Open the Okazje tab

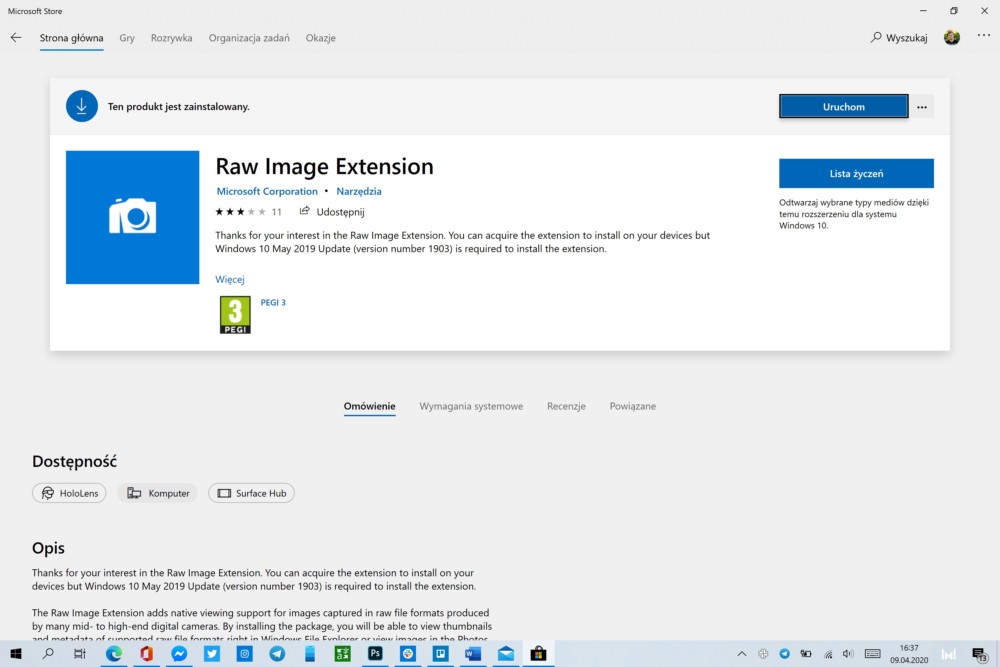(320, 38)
